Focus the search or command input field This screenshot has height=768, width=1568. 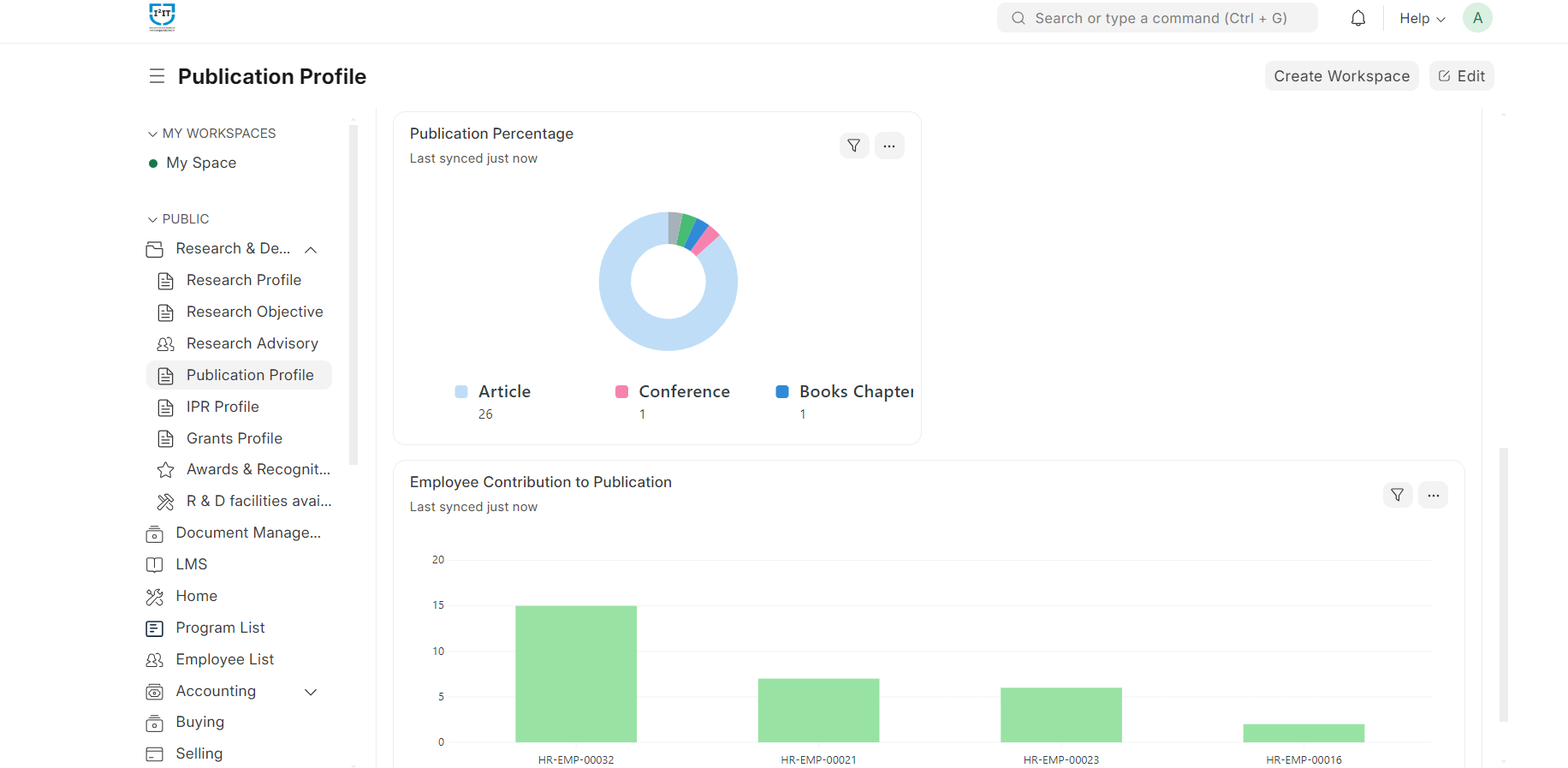click(1160, 18)
